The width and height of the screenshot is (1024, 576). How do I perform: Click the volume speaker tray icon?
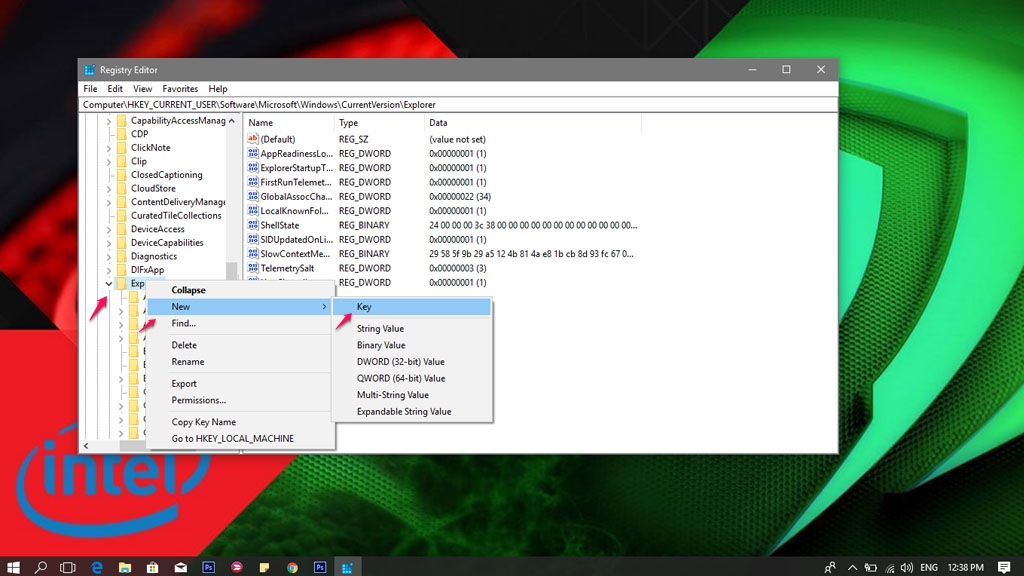click(906, 567)
